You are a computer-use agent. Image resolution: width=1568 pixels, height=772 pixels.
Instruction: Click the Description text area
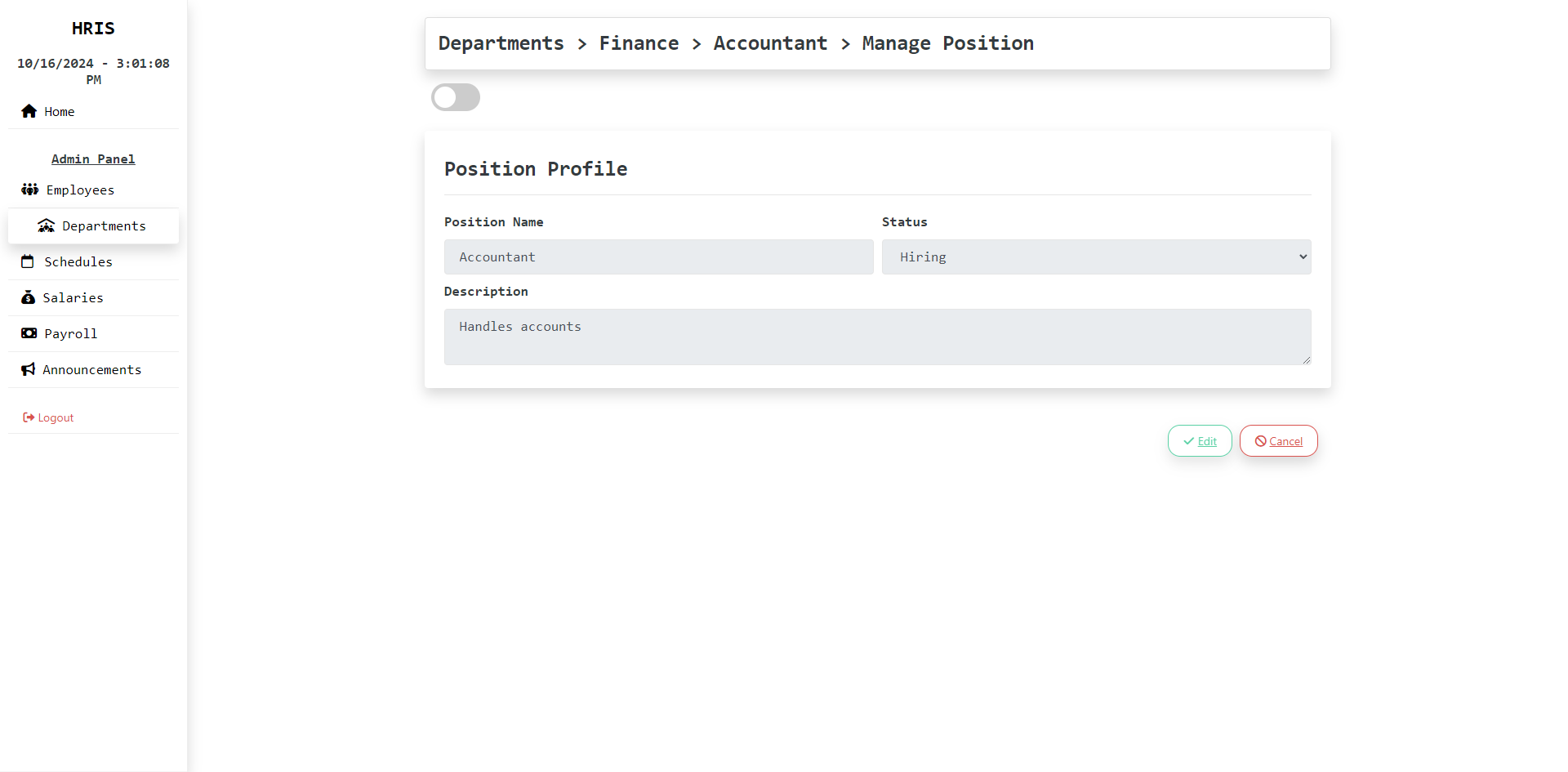coord(877,337)
